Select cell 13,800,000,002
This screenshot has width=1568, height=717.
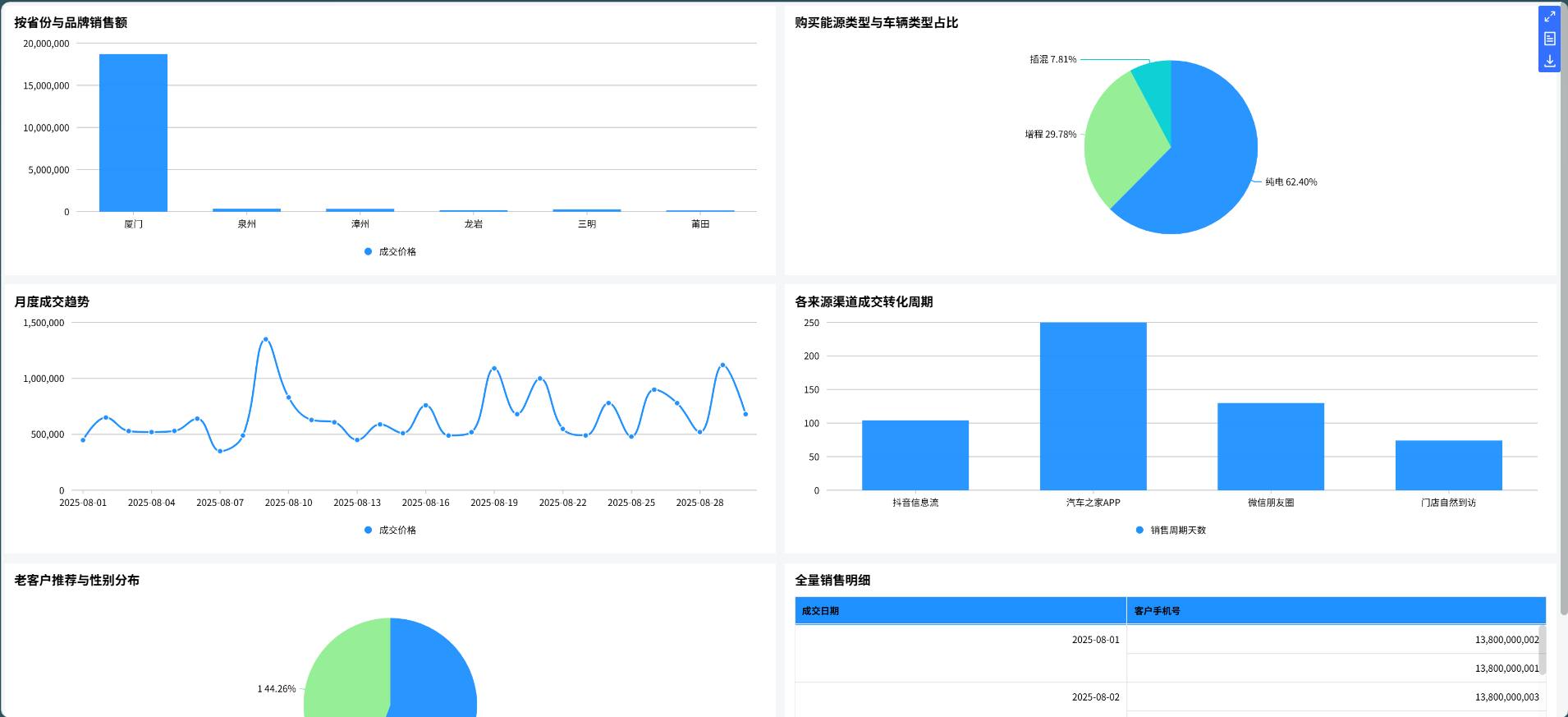1336,640
